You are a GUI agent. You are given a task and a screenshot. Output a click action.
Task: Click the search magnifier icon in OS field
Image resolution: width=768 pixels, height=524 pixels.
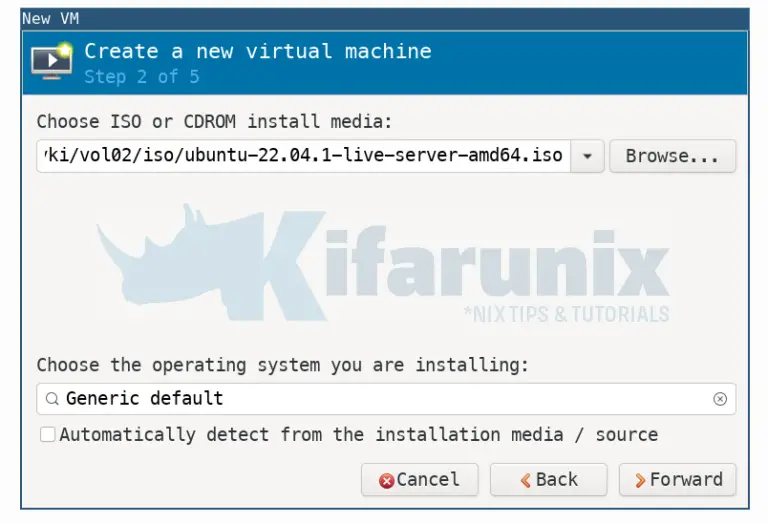click(x=52, y=399)
